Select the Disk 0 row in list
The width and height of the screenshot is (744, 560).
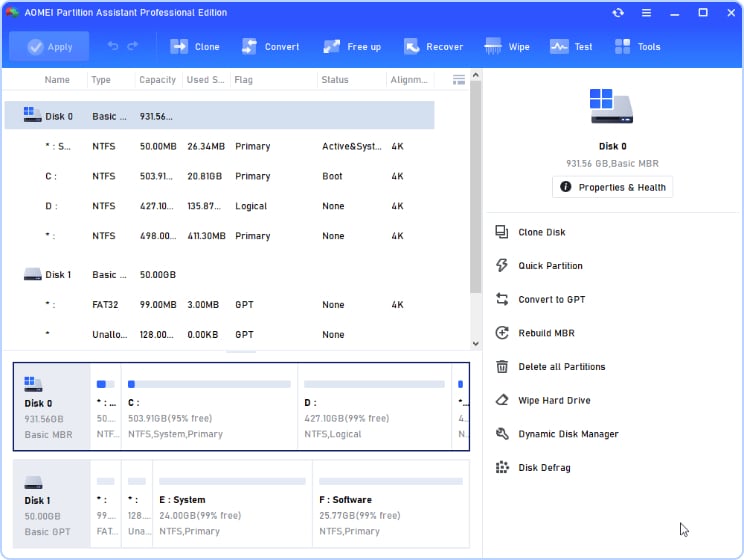[x=219, y=115]
